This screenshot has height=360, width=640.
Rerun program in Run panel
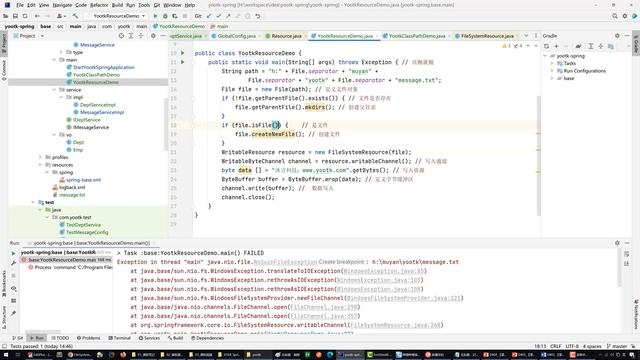(x=13, y=253)
